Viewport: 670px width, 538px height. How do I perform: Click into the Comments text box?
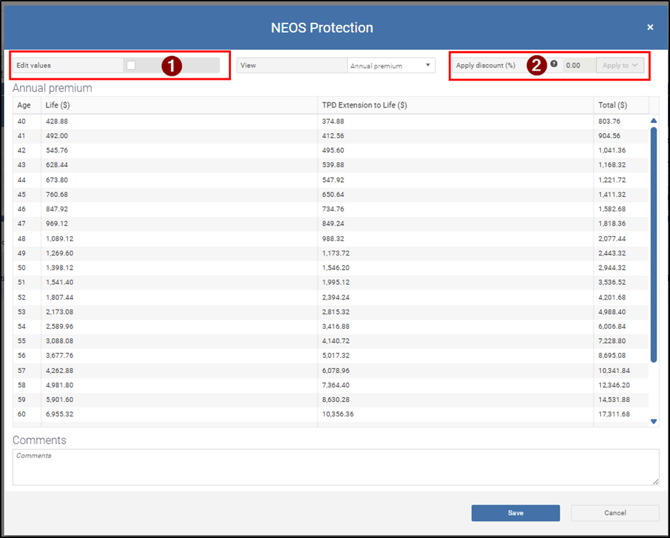pos(335,467)
